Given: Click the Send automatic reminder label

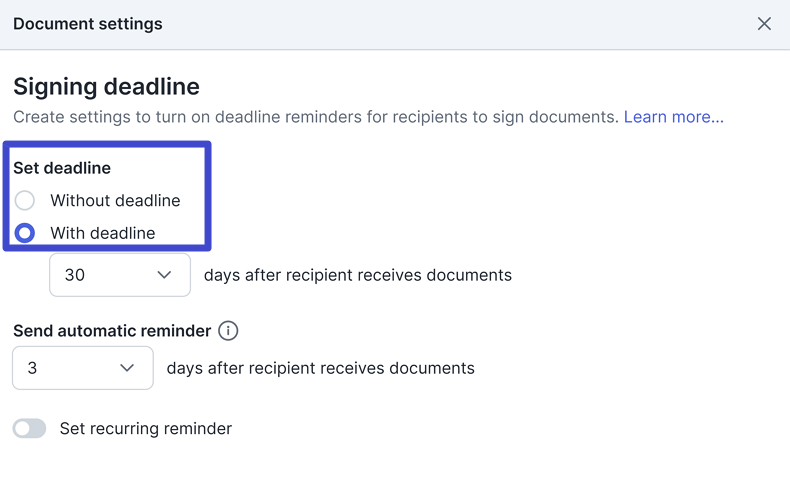Looking at the screenshot, I should pos(112,331).
